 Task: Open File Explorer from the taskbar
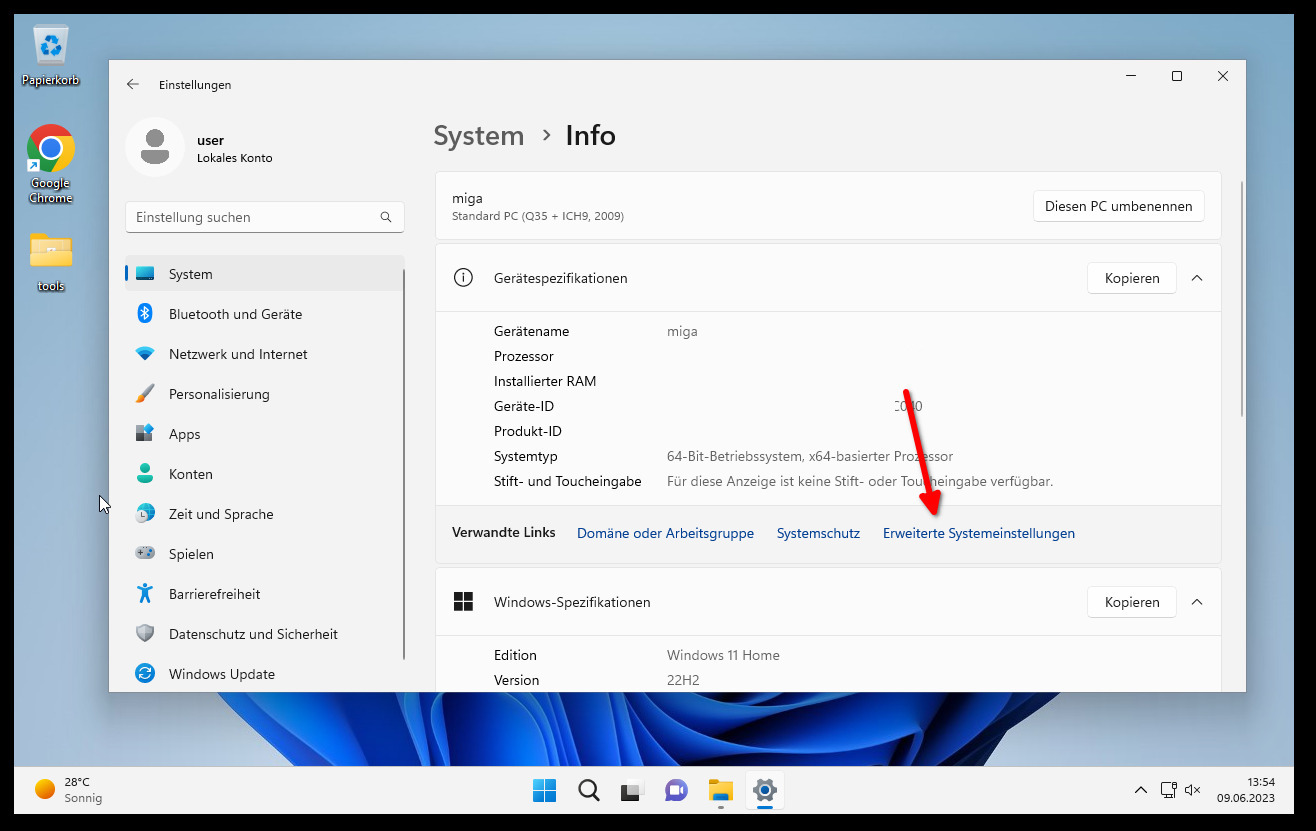[721, 791]
